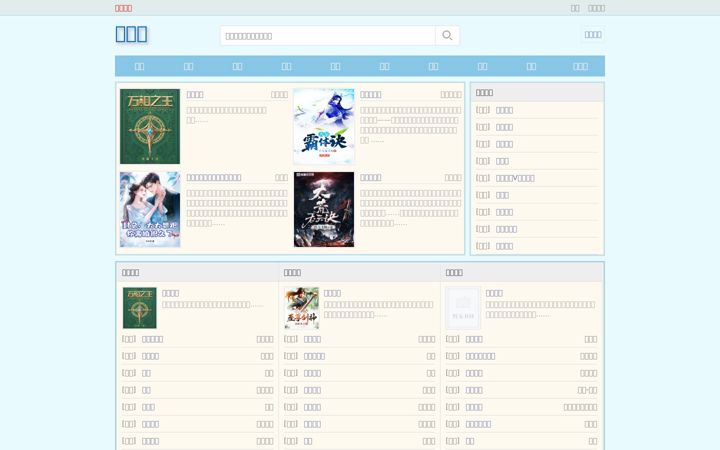Open the blank placeholder cover in right column
Image resolution: width=720 pixels, height=450 pixels.
pos(463,308)
